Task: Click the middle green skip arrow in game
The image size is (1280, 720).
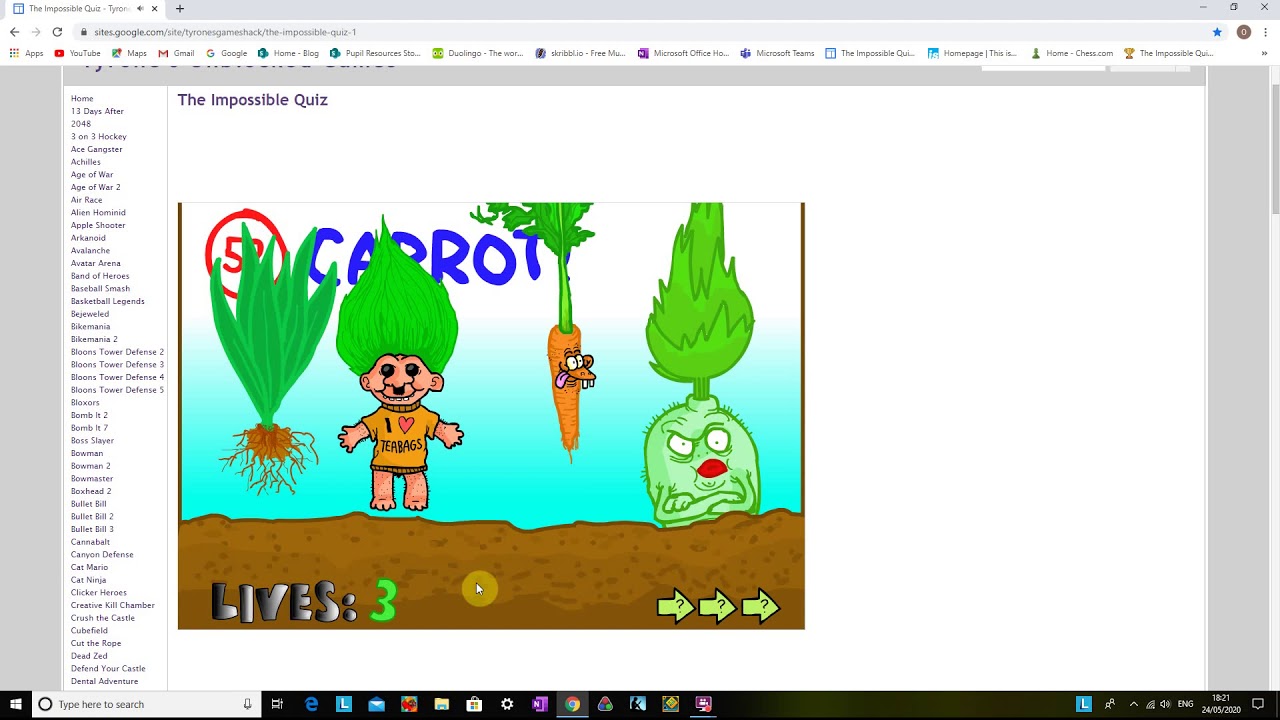Action: (718, 606)
